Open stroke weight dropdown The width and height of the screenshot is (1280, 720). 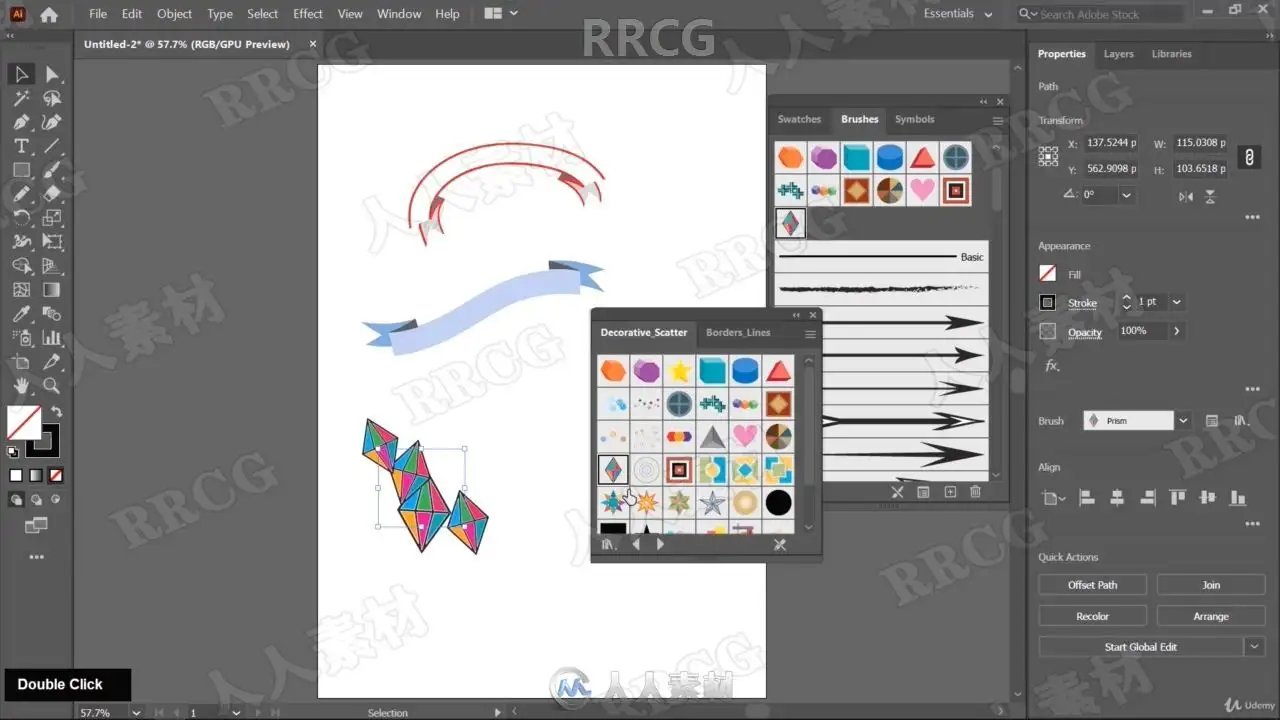1177,302
